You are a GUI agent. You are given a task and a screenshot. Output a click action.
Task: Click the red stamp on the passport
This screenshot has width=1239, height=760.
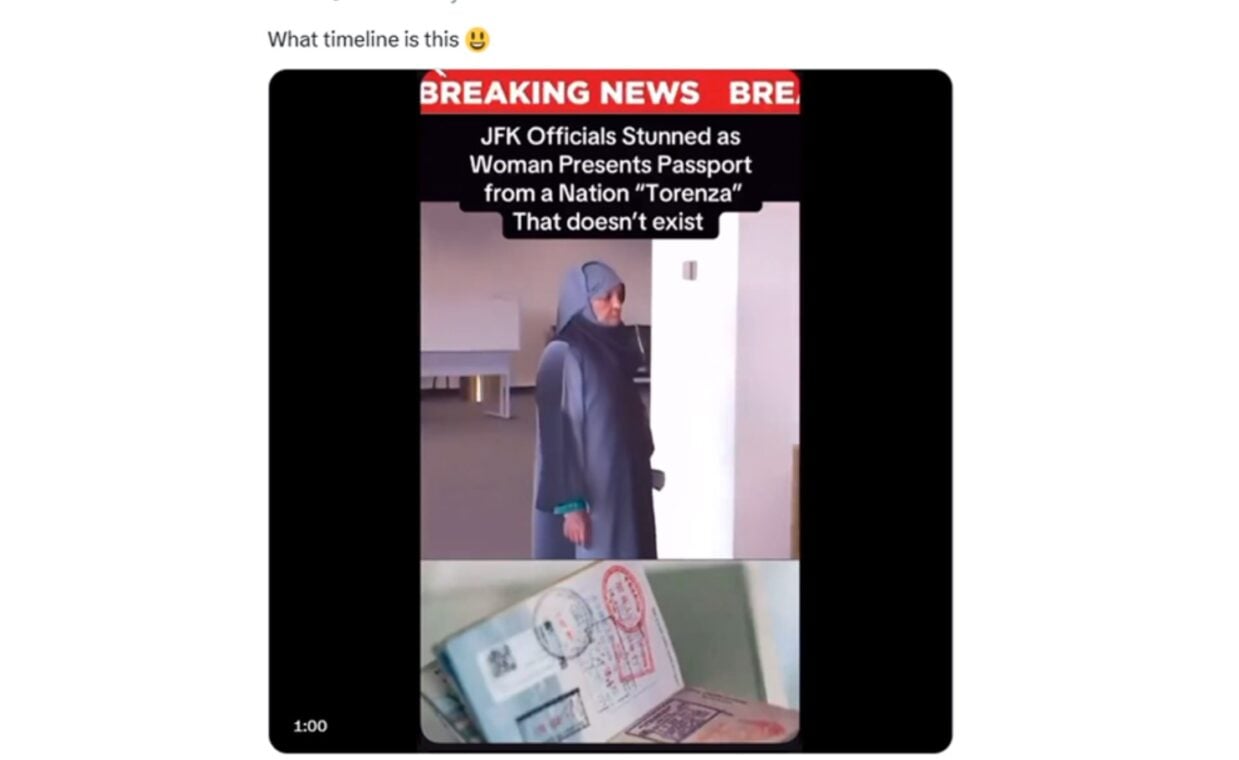(x=628, y=625)
